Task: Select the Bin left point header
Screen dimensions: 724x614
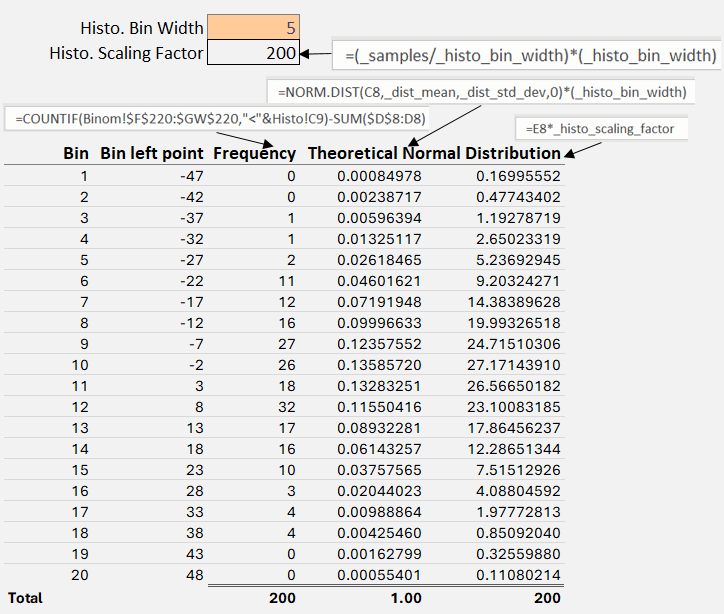Action: pyautogui.click(x=150, y=154)
